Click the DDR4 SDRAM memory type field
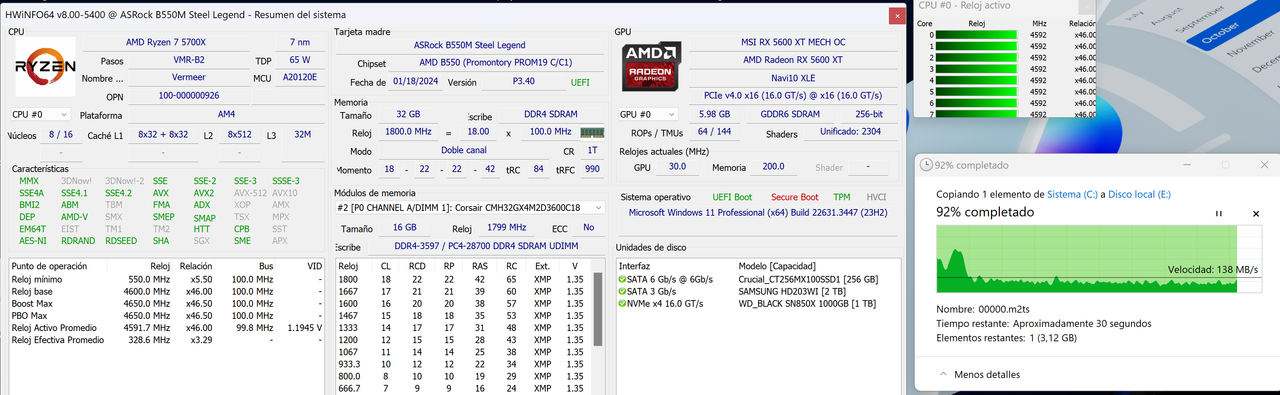The width and height of the screenshot is (1280, 395). [x=550, y=114]
